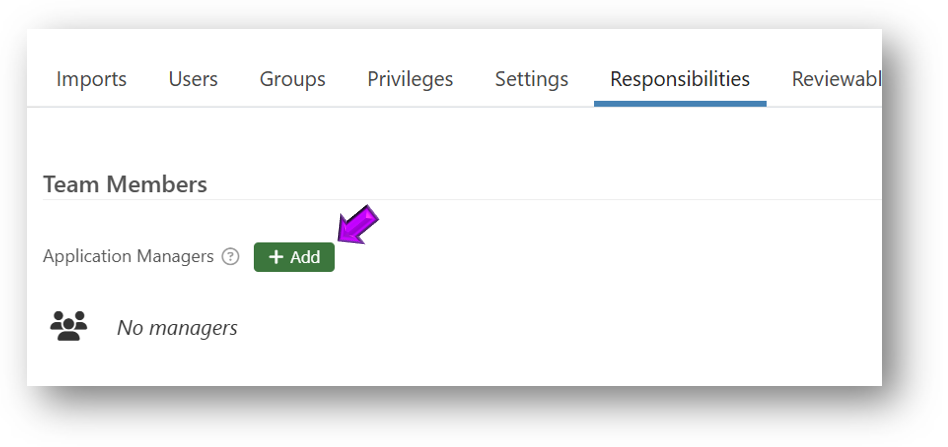
Task: Click the word Add in the green button
Action: 305,257
